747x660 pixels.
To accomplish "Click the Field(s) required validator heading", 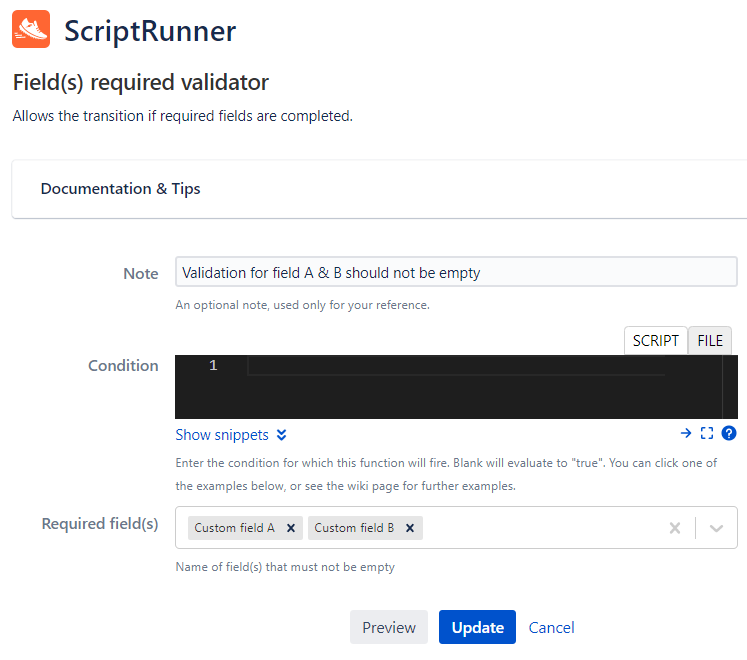I will coord(141,82).
